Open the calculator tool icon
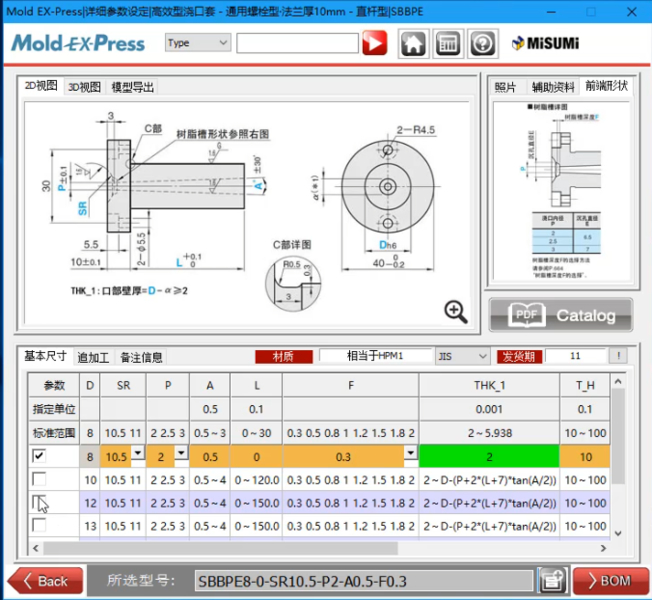The width and height of the screenshot is (652, 600). coord(448,43)
